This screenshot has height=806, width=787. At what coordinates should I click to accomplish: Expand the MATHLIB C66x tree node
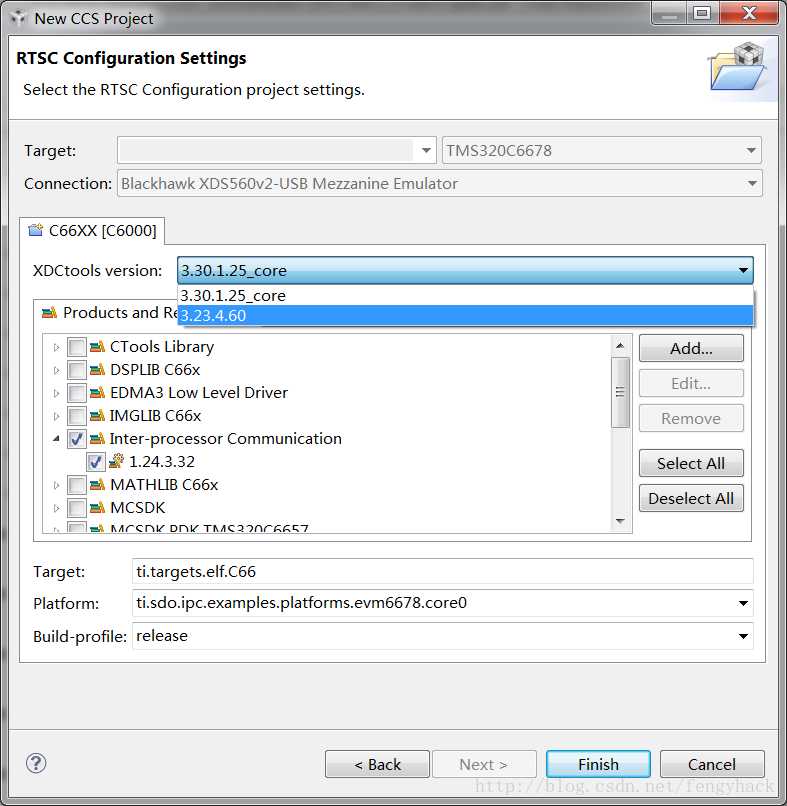57,485
